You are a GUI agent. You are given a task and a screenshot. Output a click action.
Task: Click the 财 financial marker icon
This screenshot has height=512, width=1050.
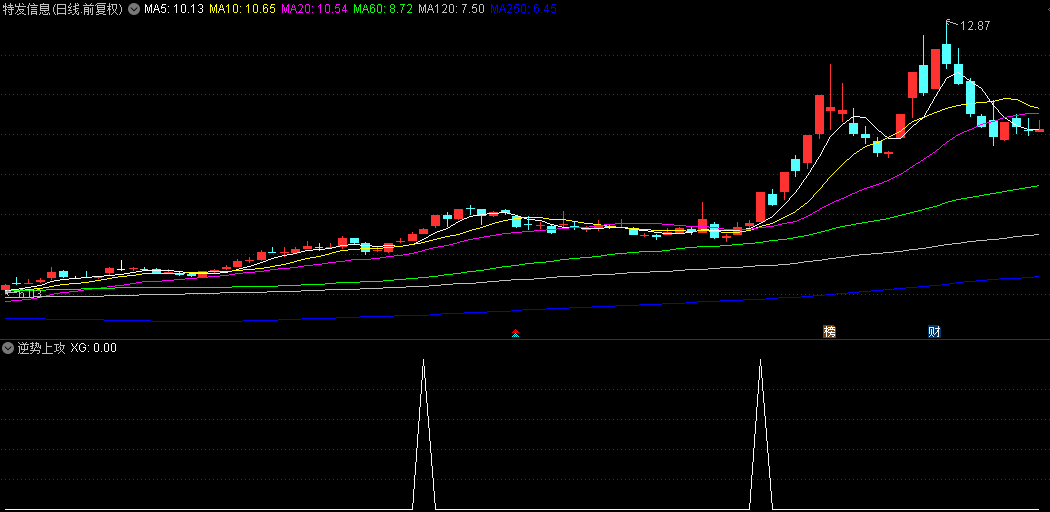pyautogui.click(x=934, y=331)
